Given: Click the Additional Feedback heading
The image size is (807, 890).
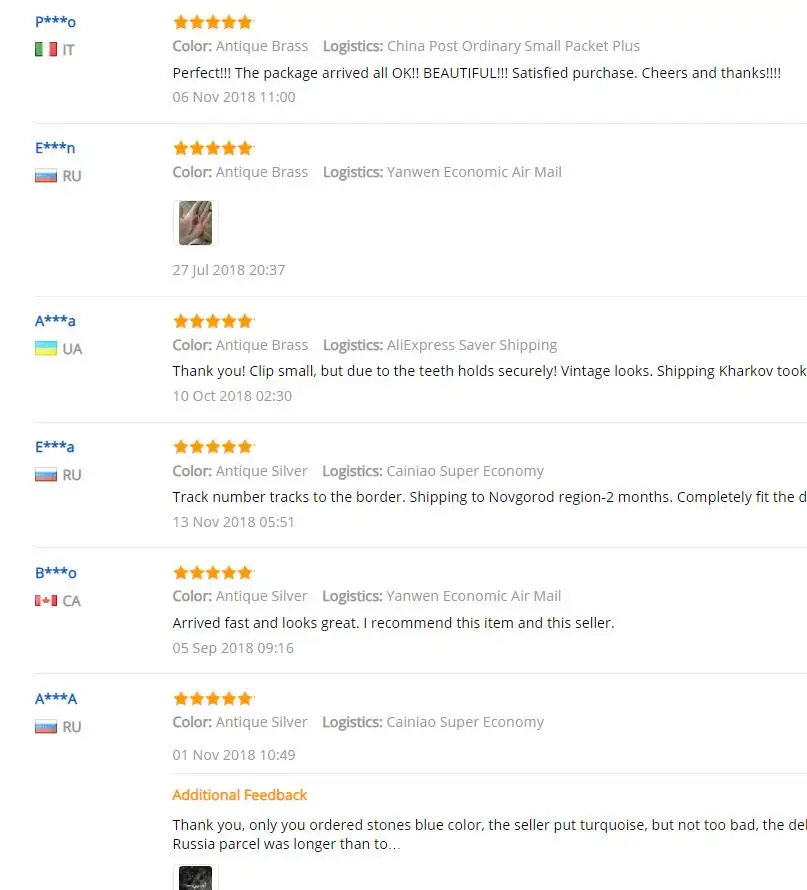Looking at the screenshot, I should click(239, 795).
